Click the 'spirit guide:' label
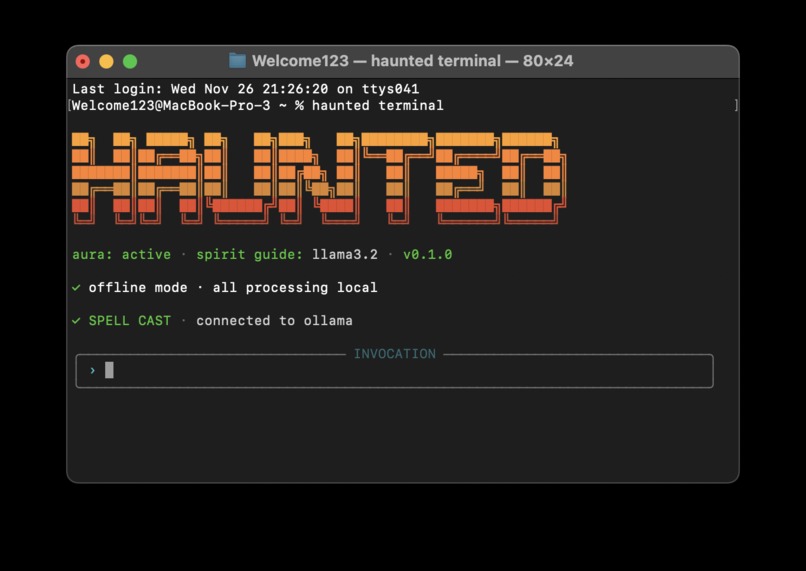Screen dimensions: 806x571 [249, 254]
